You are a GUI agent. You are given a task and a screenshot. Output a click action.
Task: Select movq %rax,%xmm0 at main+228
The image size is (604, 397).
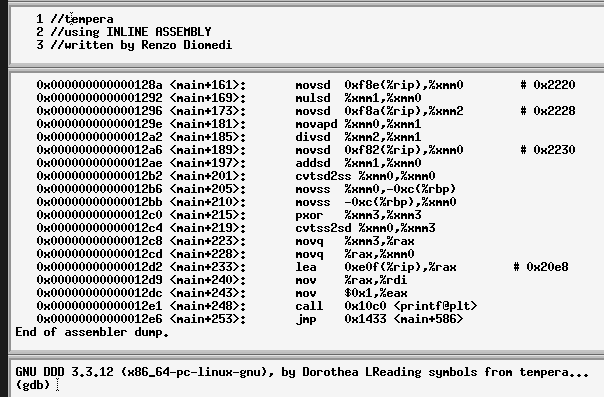click(226, 254)
